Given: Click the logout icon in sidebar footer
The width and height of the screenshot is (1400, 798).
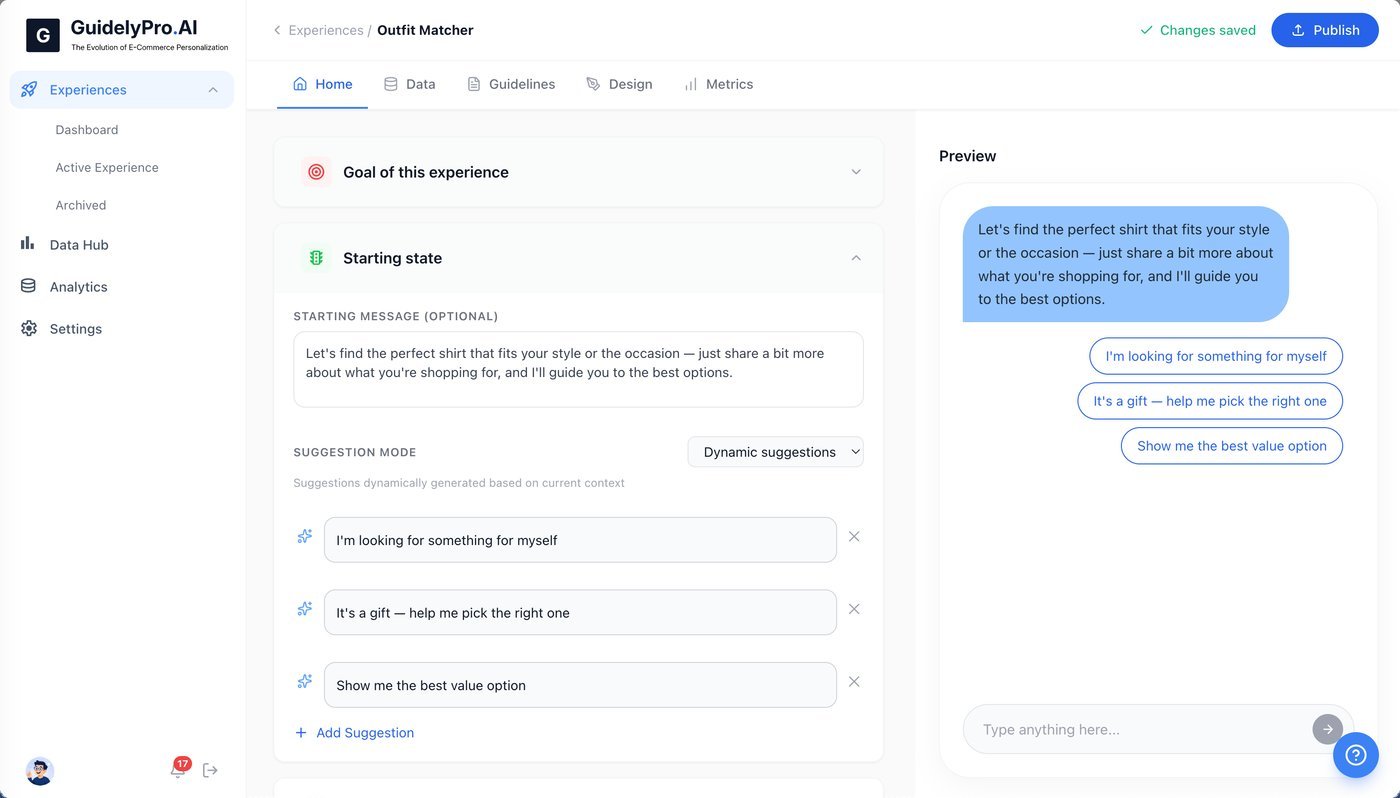Looking at the screenshot, I should tap(210, 770).
